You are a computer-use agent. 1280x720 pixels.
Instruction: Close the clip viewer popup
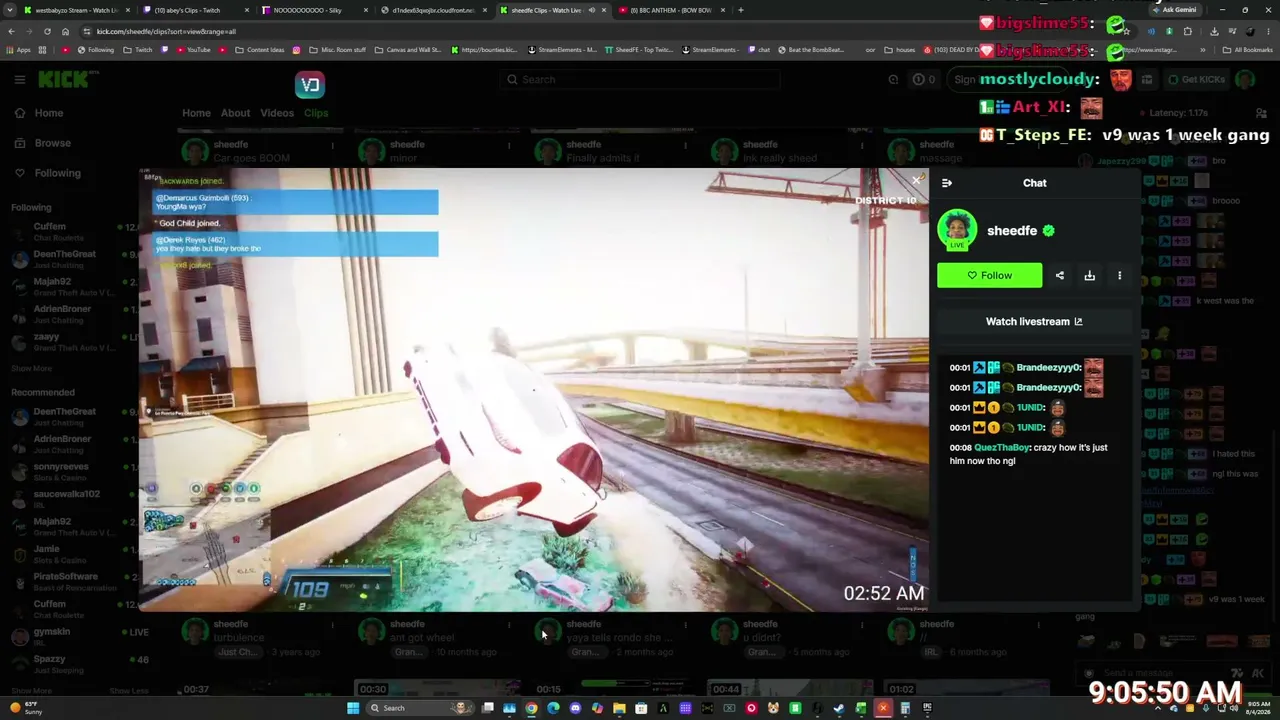coord(916,181)
